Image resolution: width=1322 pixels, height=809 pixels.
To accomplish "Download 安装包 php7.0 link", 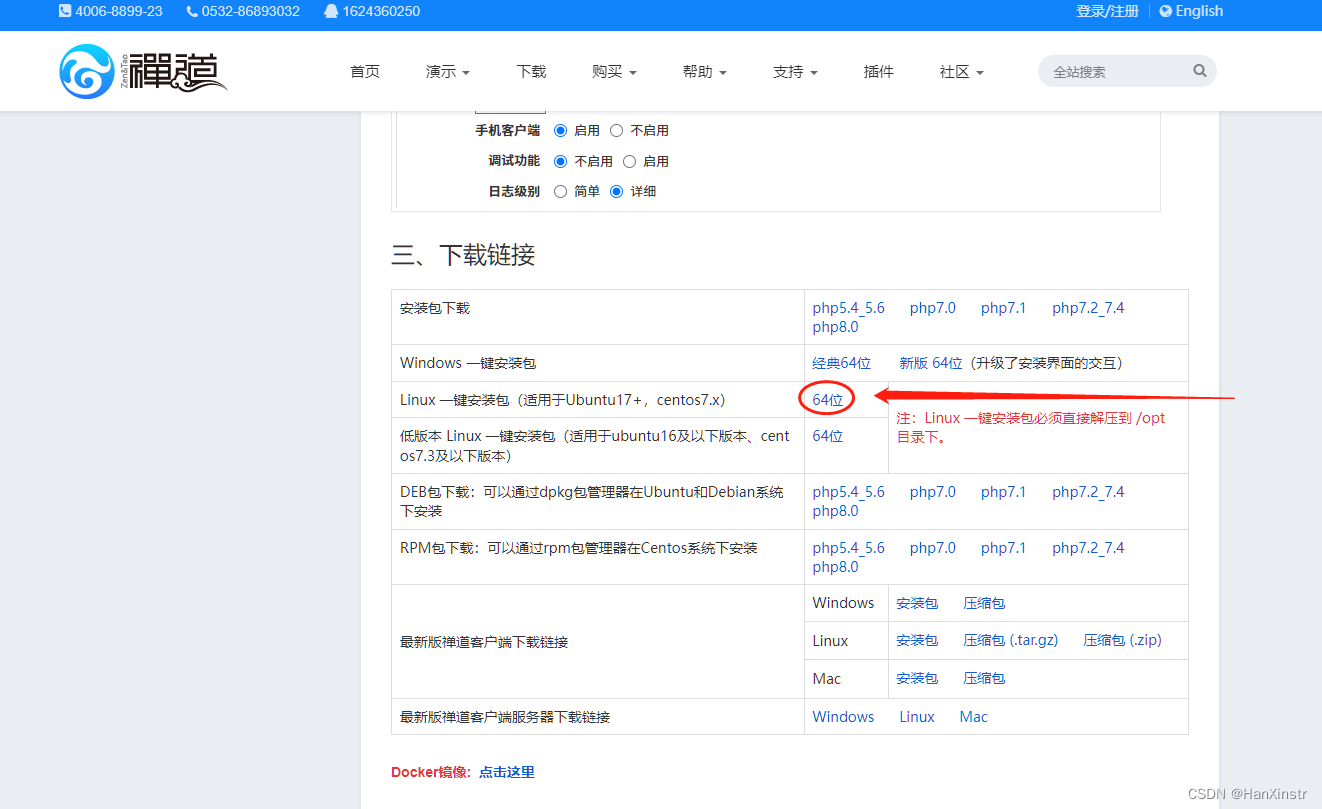I will (x=933, y=308).
